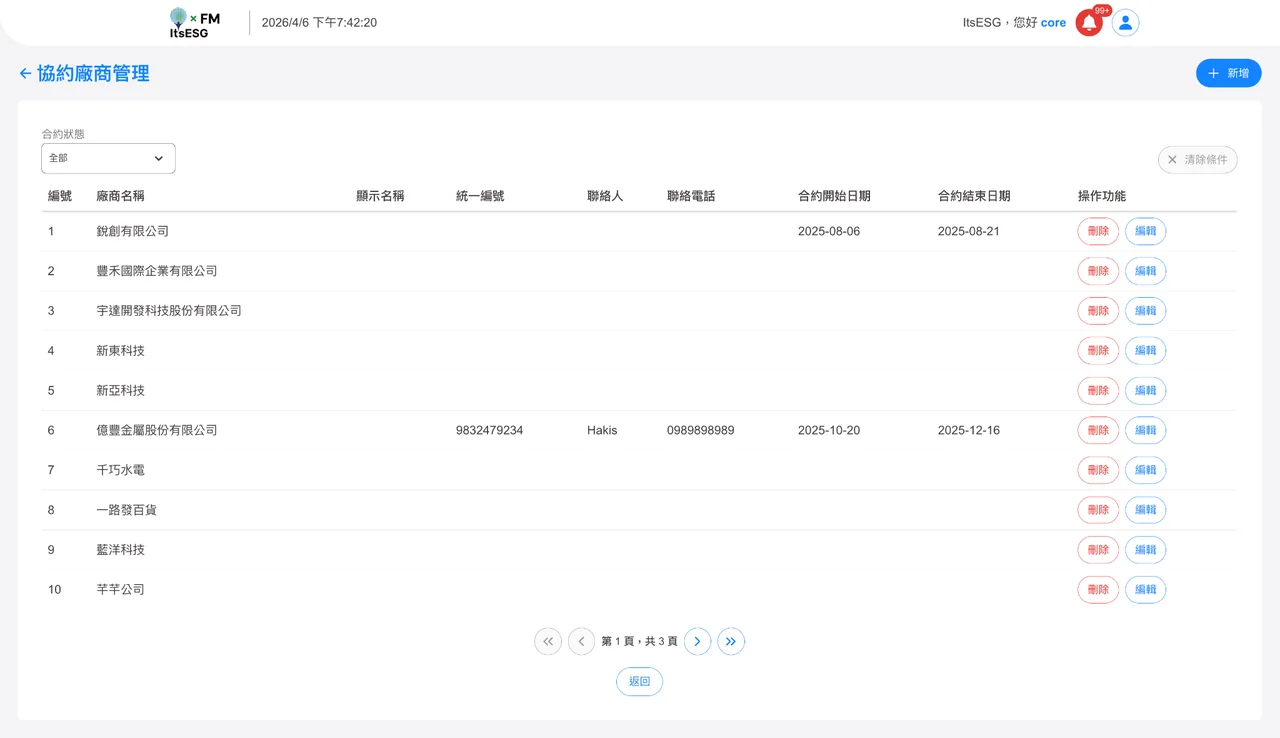Click the ItsESG FM logo
Viewport: 1280px width, 738px height.
[x=194, y=23]
